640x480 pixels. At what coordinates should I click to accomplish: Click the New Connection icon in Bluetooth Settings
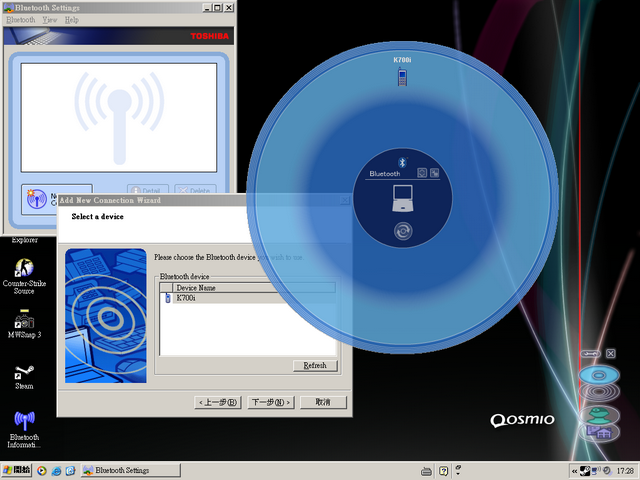coord(37,199)
